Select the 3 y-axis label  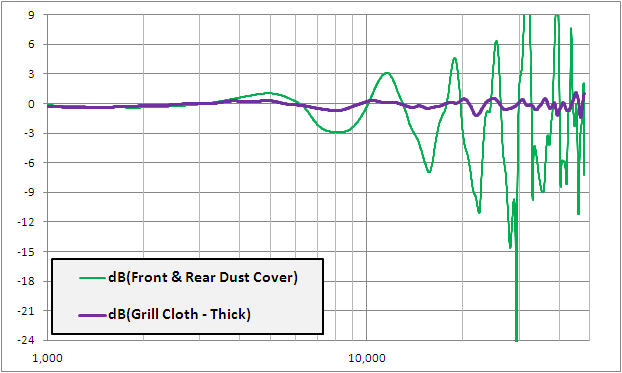coord(31,74)
